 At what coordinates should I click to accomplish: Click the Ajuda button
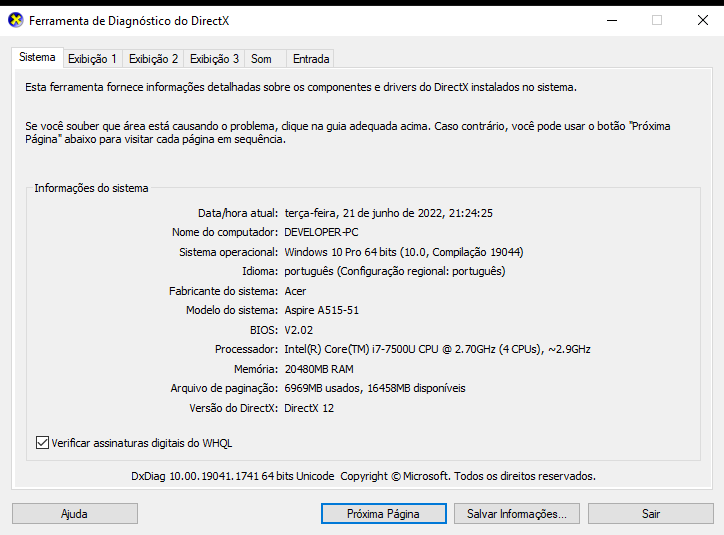coord(74,514)
